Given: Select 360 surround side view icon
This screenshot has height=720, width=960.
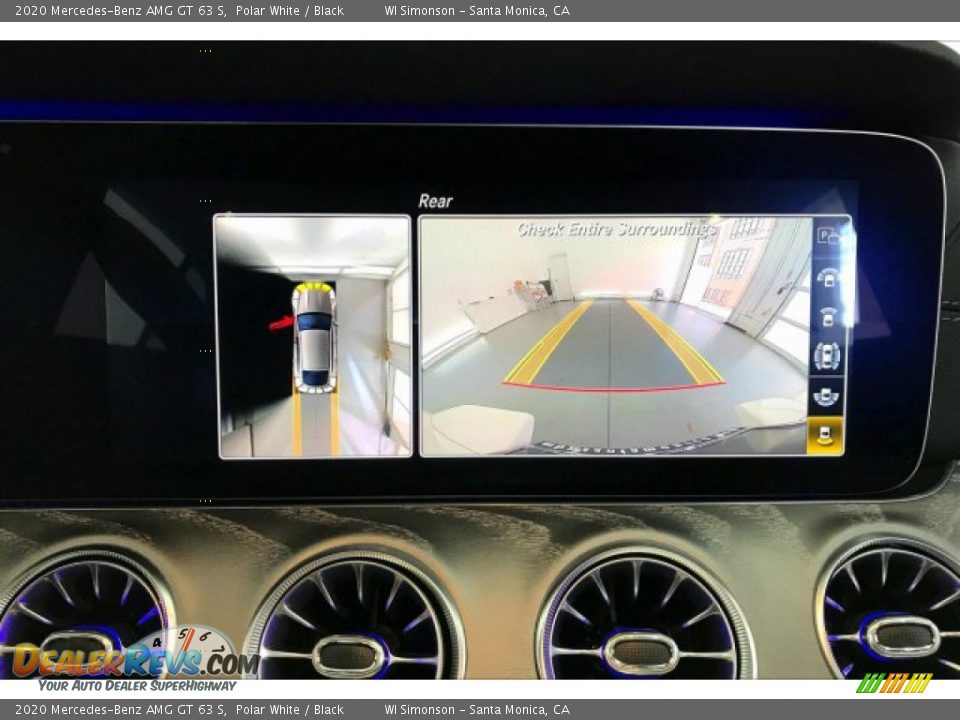Looking at the screenshot, I should pyautogui.click(x=827, y=356).
